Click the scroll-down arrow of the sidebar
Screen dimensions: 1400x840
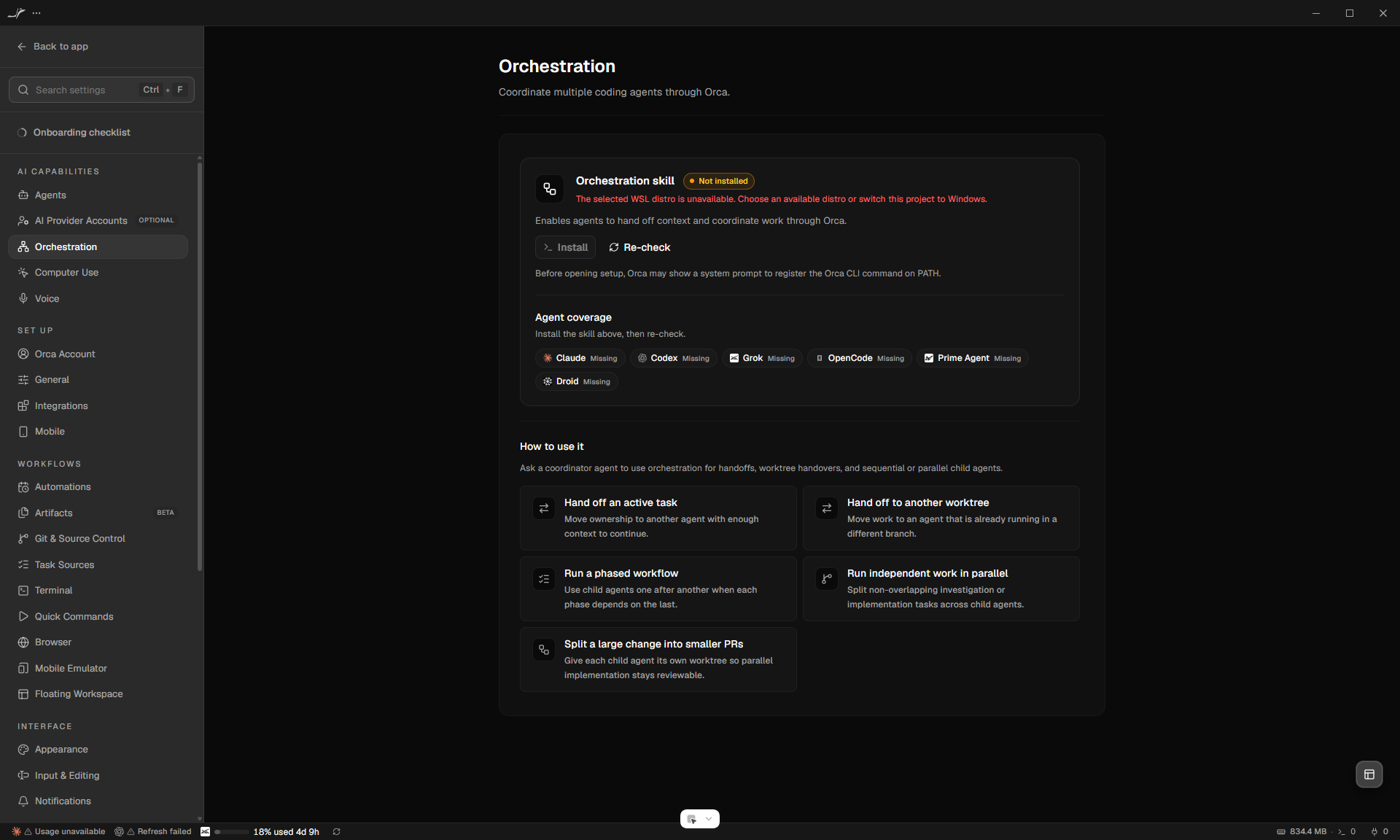coord(200,819)
